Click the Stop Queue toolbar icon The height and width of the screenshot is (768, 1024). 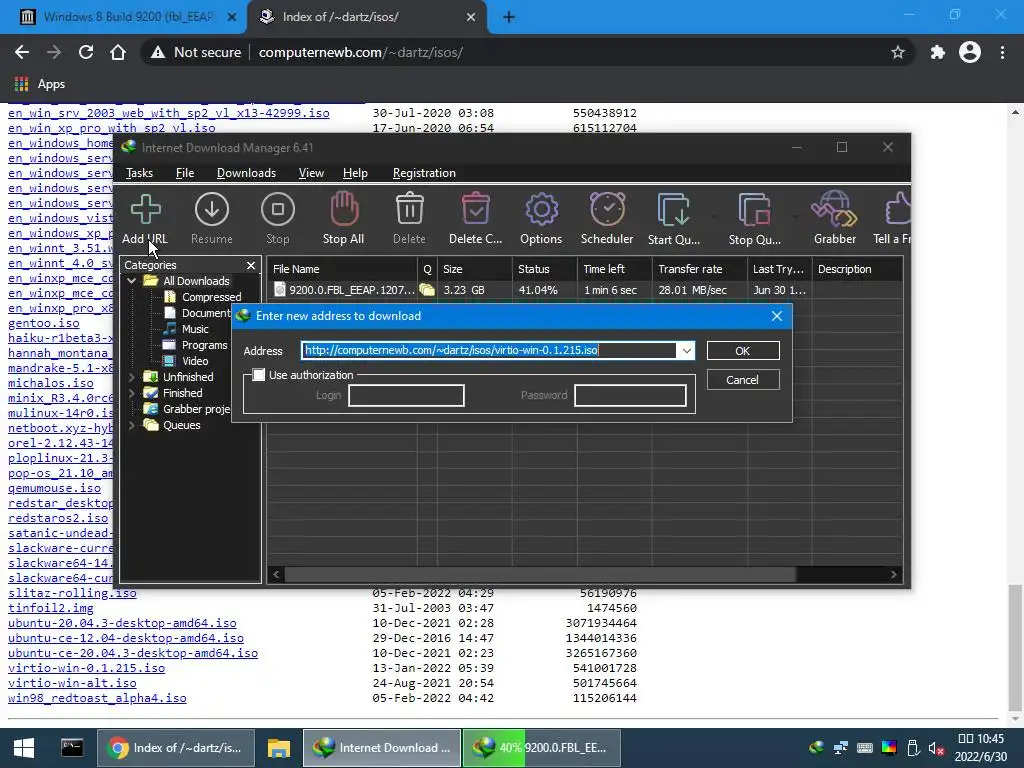[x=754, y=210]
